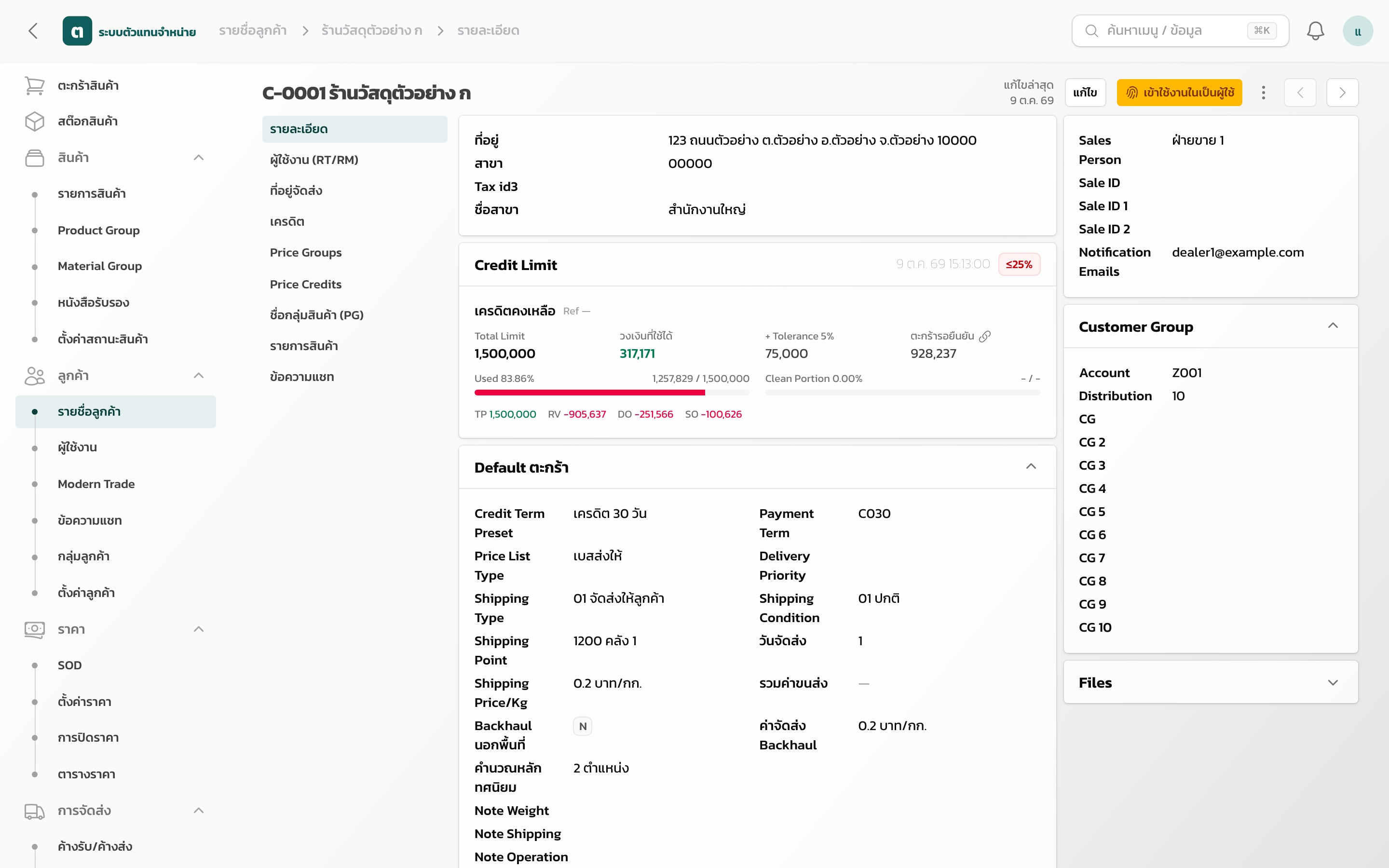
Task: Click the ลูกค้า people icon
Action: [34, 376]
